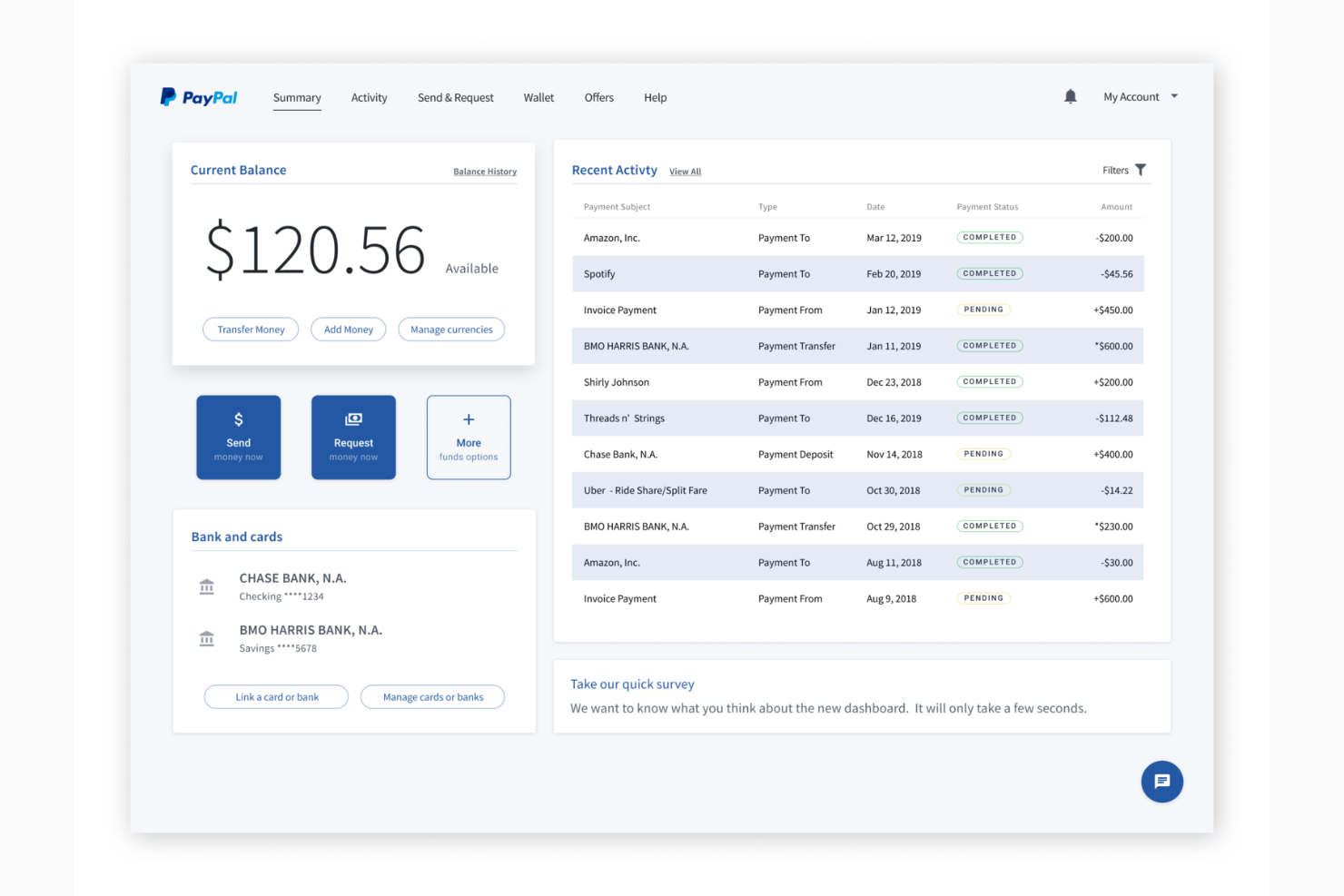The width and height of the screenshot is (1344, 896).
Task: Click the Manage currencies button
Action: point(451,330)
